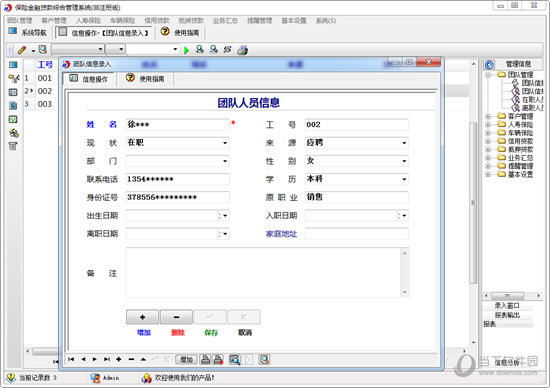This screenshot has width=550, height=388.
Task: Click the first printer icon in bottom bar
Action: tap(206, 359)
